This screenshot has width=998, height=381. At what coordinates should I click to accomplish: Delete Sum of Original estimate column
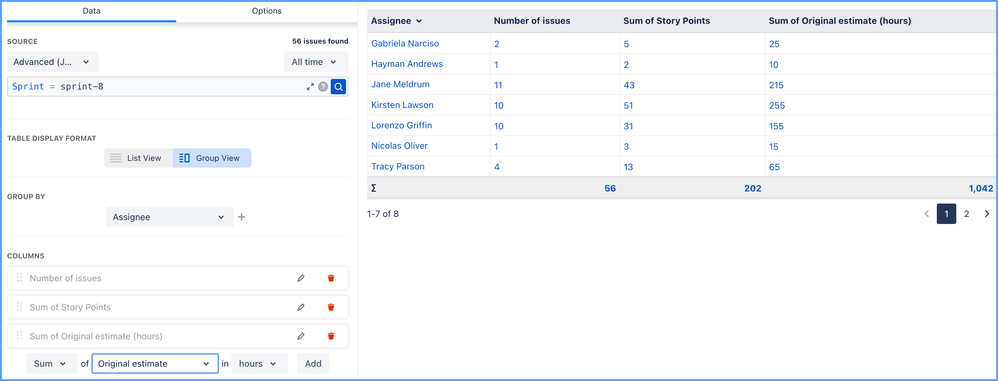pyautogui.click(x=331, y=336)
